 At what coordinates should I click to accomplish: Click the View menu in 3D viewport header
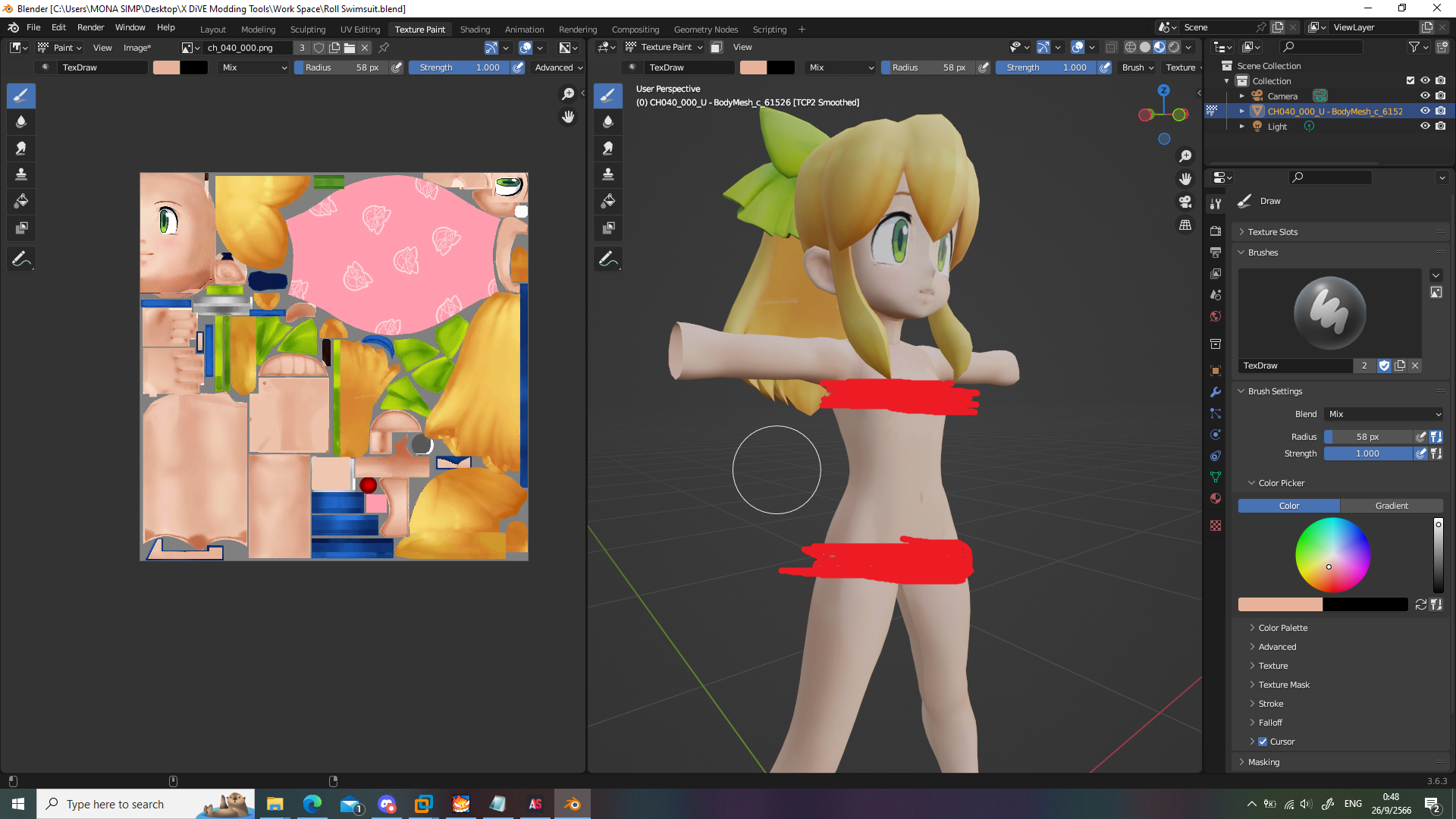click(x=742, y=47)
